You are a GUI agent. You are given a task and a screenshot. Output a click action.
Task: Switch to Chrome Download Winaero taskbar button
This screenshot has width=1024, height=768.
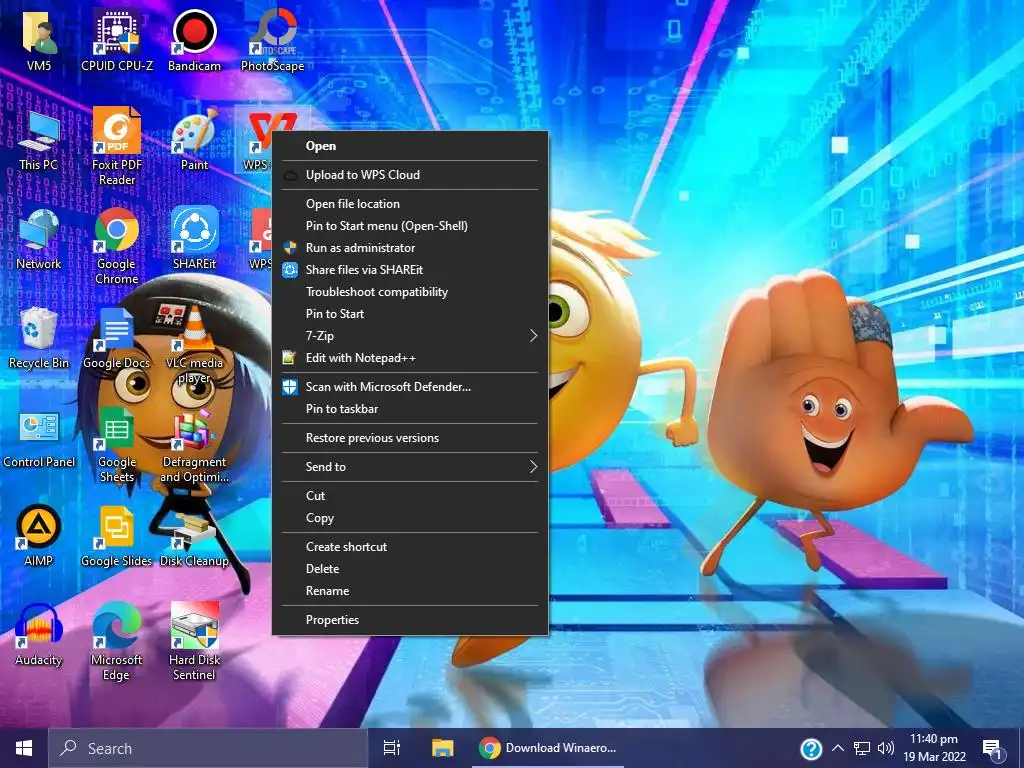point(547,748)
